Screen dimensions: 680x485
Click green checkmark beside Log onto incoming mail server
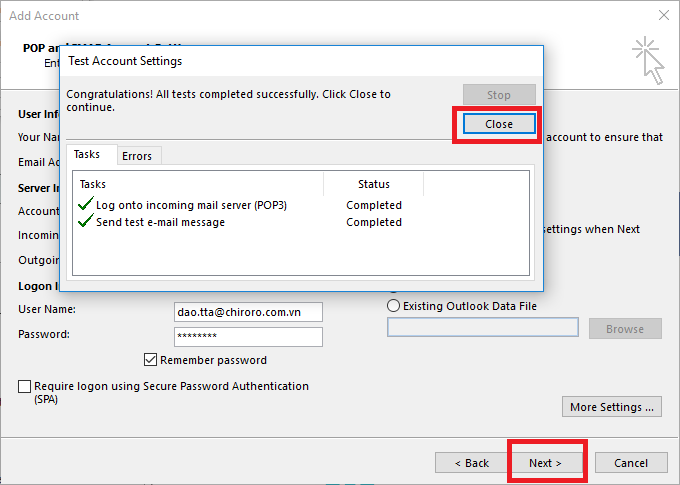point(85,205)
